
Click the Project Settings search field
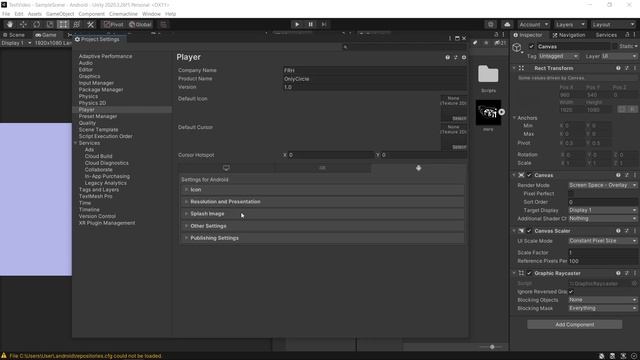tap(403, 47)
